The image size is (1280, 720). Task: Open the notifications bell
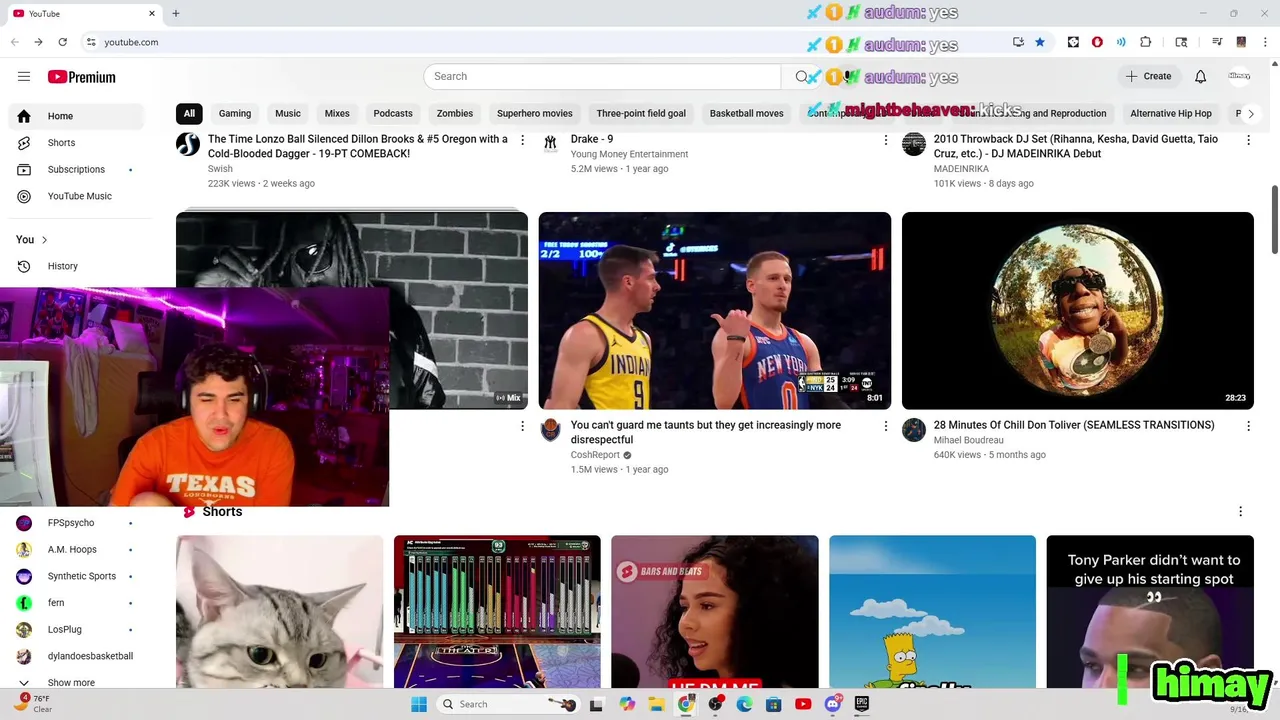click(x=1200, y=76)
